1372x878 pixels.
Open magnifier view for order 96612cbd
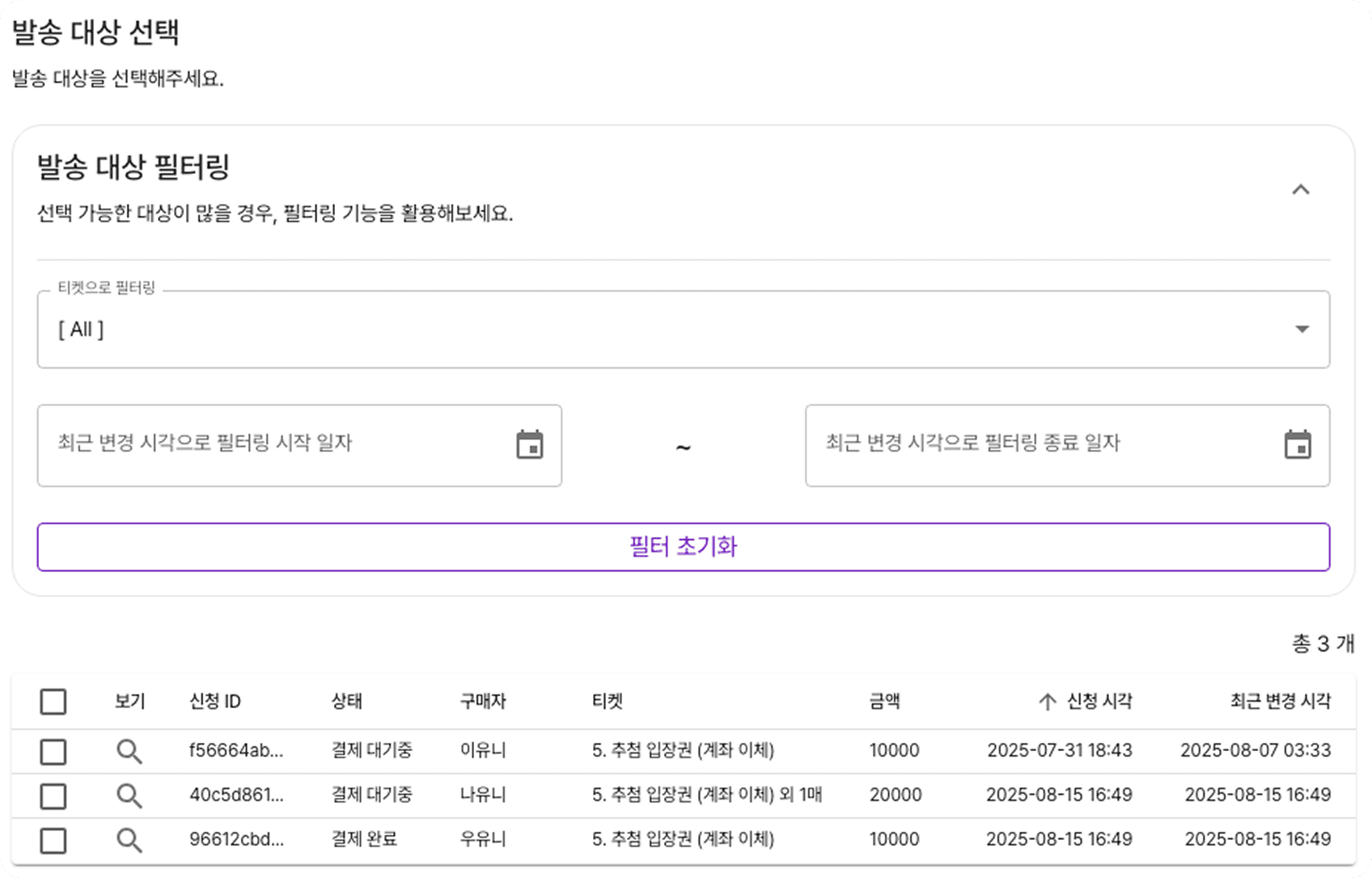point(129,841)
